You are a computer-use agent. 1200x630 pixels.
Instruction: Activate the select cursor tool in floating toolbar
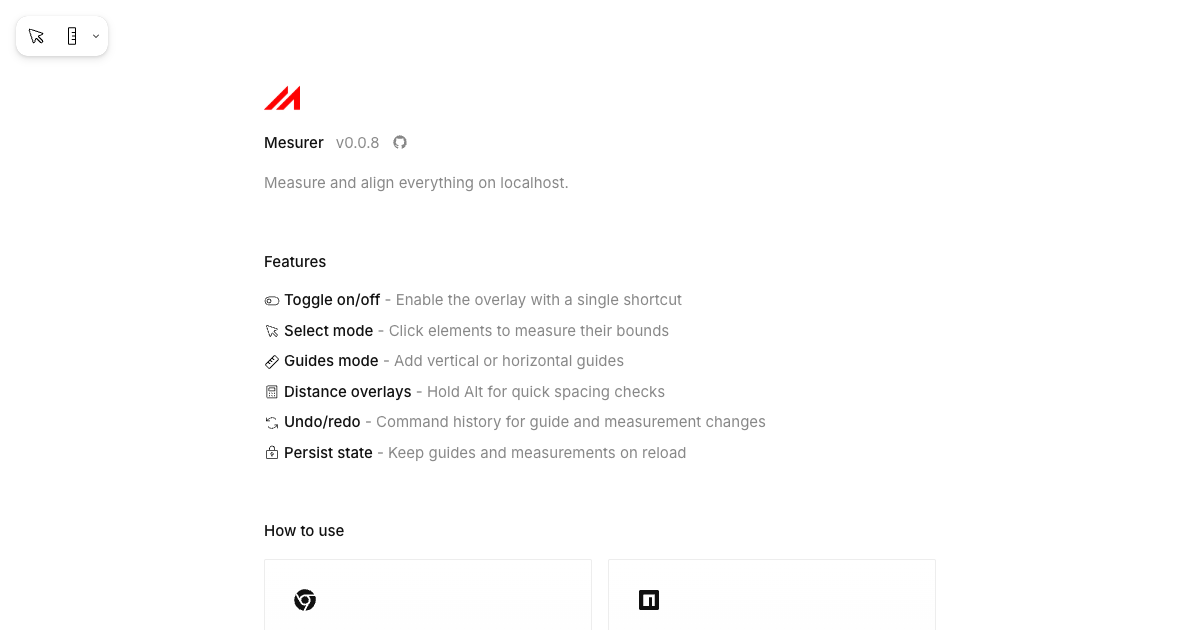pos(36,36)
